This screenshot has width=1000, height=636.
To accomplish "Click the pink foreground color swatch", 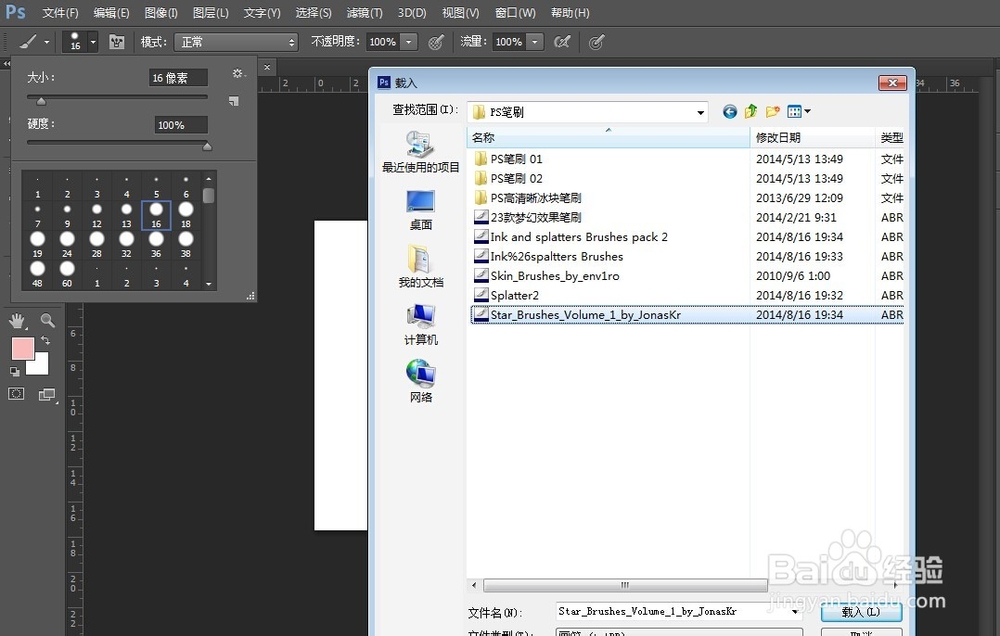I will click(22, 349).
